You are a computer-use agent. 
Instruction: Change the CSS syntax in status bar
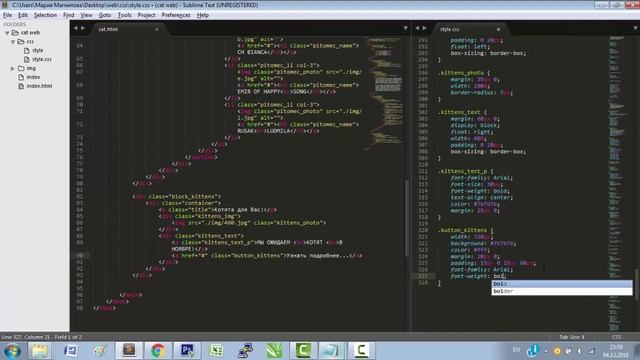coord(616,337)
